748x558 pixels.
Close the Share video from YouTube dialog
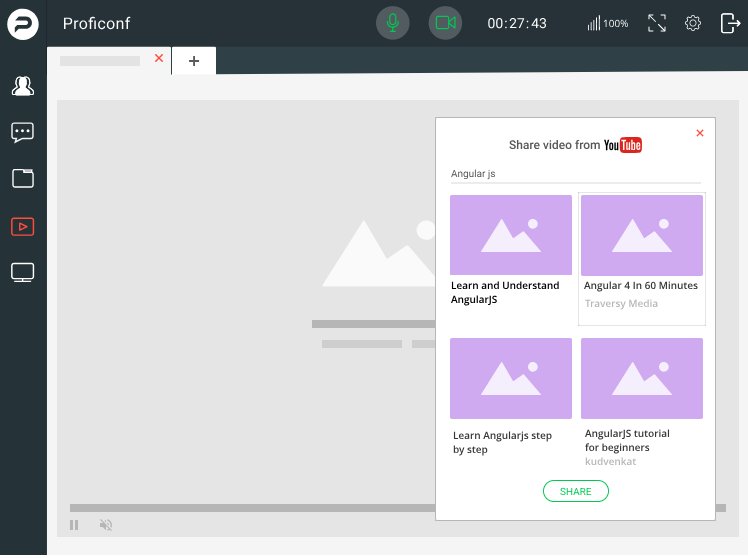click(699, 133)
